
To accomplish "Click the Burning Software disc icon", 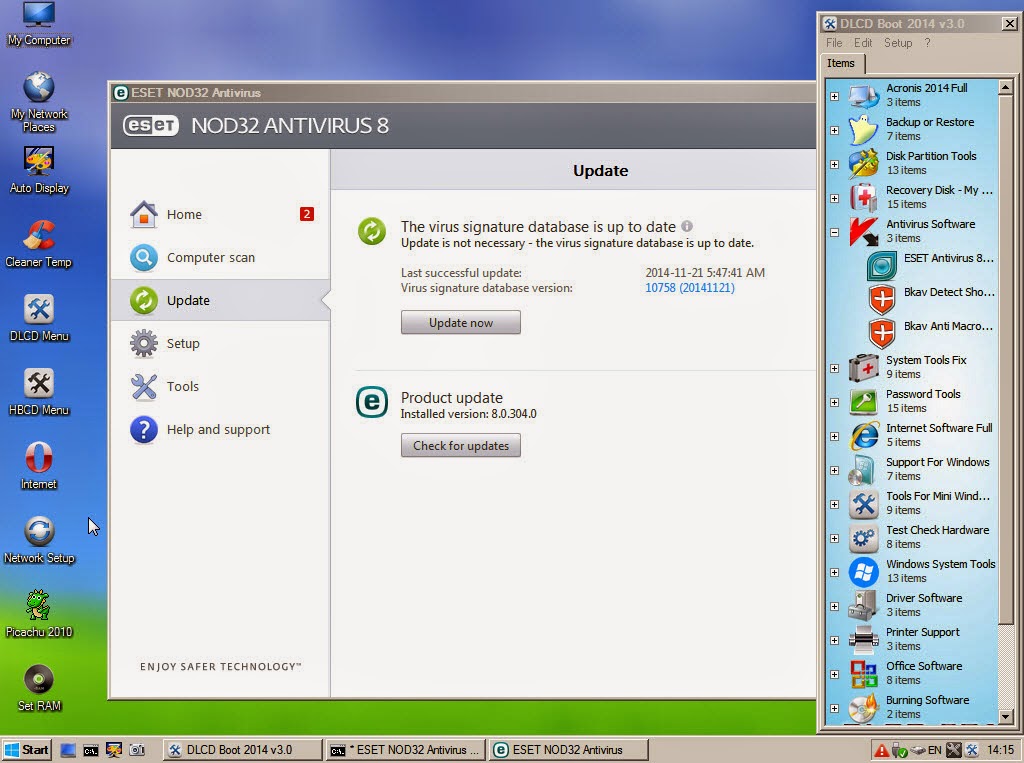I will point(863,707).
